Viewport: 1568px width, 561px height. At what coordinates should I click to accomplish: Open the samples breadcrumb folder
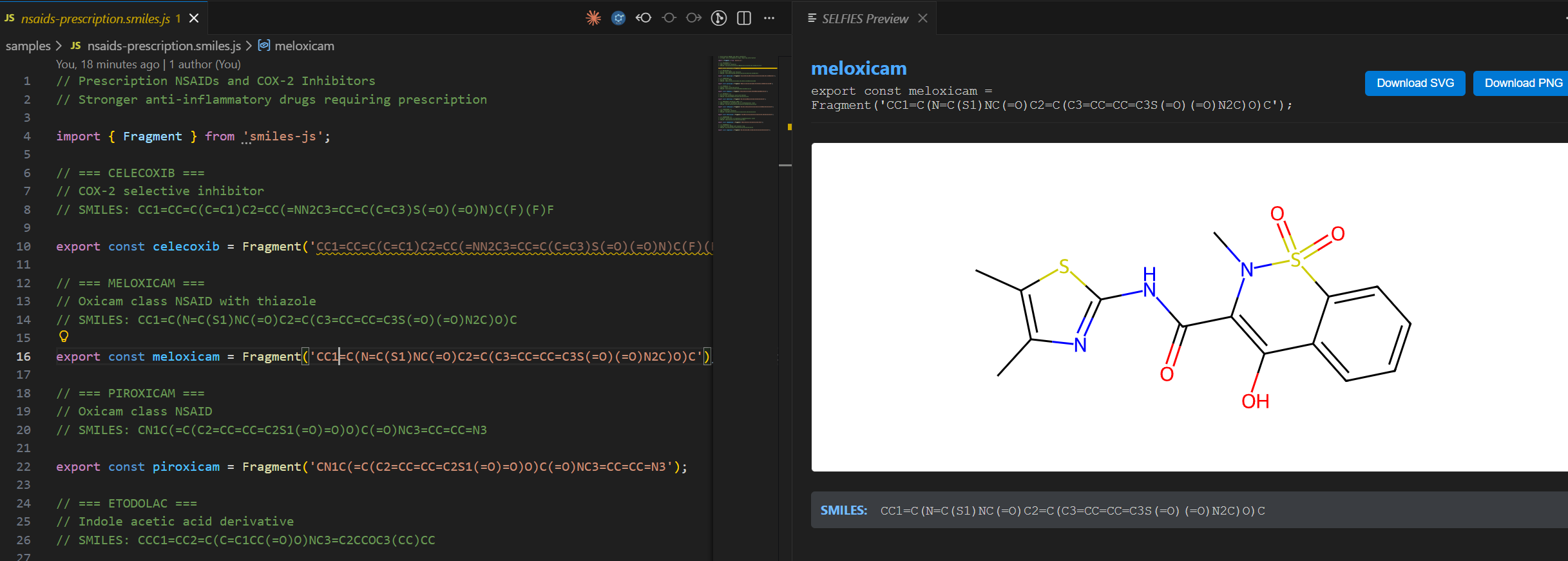(28, 46)
